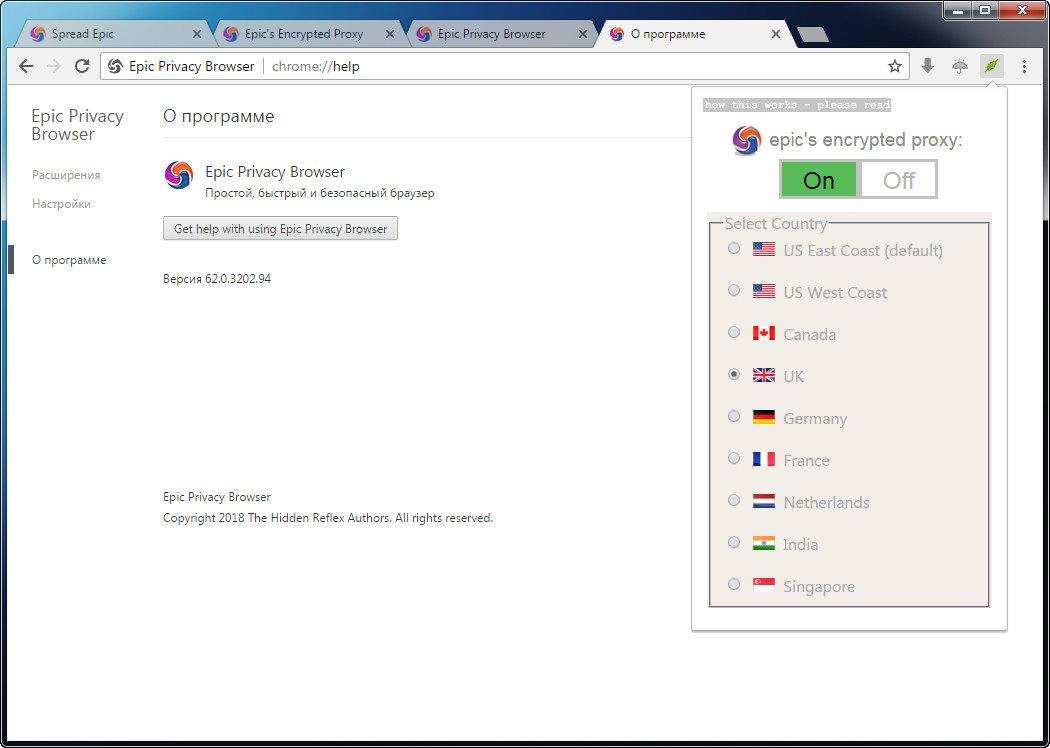Select the Canada radio button
The image size is (1050, 748).
pyautogui.click(x=734, y=332)
